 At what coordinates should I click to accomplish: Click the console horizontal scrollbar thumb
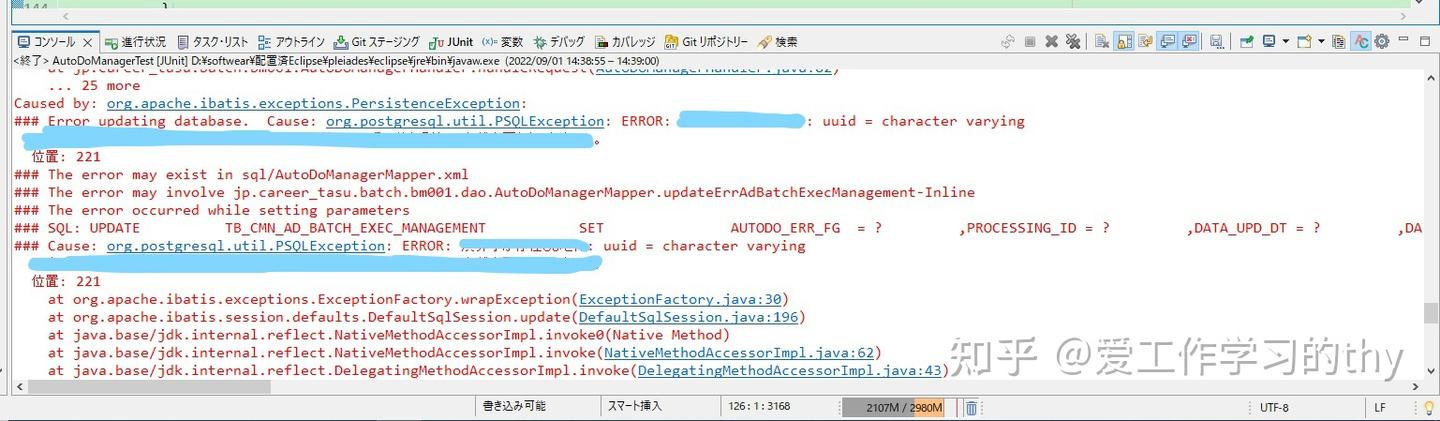coord(147,386)
